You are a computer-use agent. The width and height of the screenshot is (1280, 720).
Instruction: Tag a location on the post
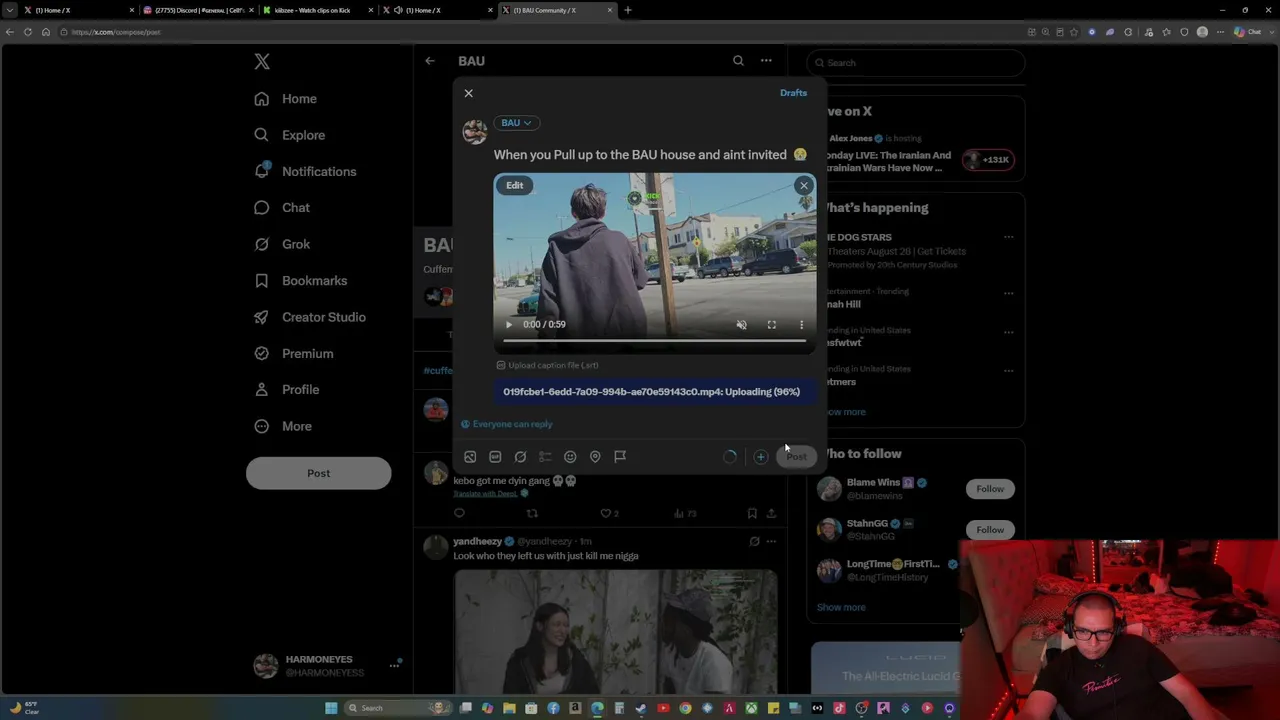(x=595, y=457)
